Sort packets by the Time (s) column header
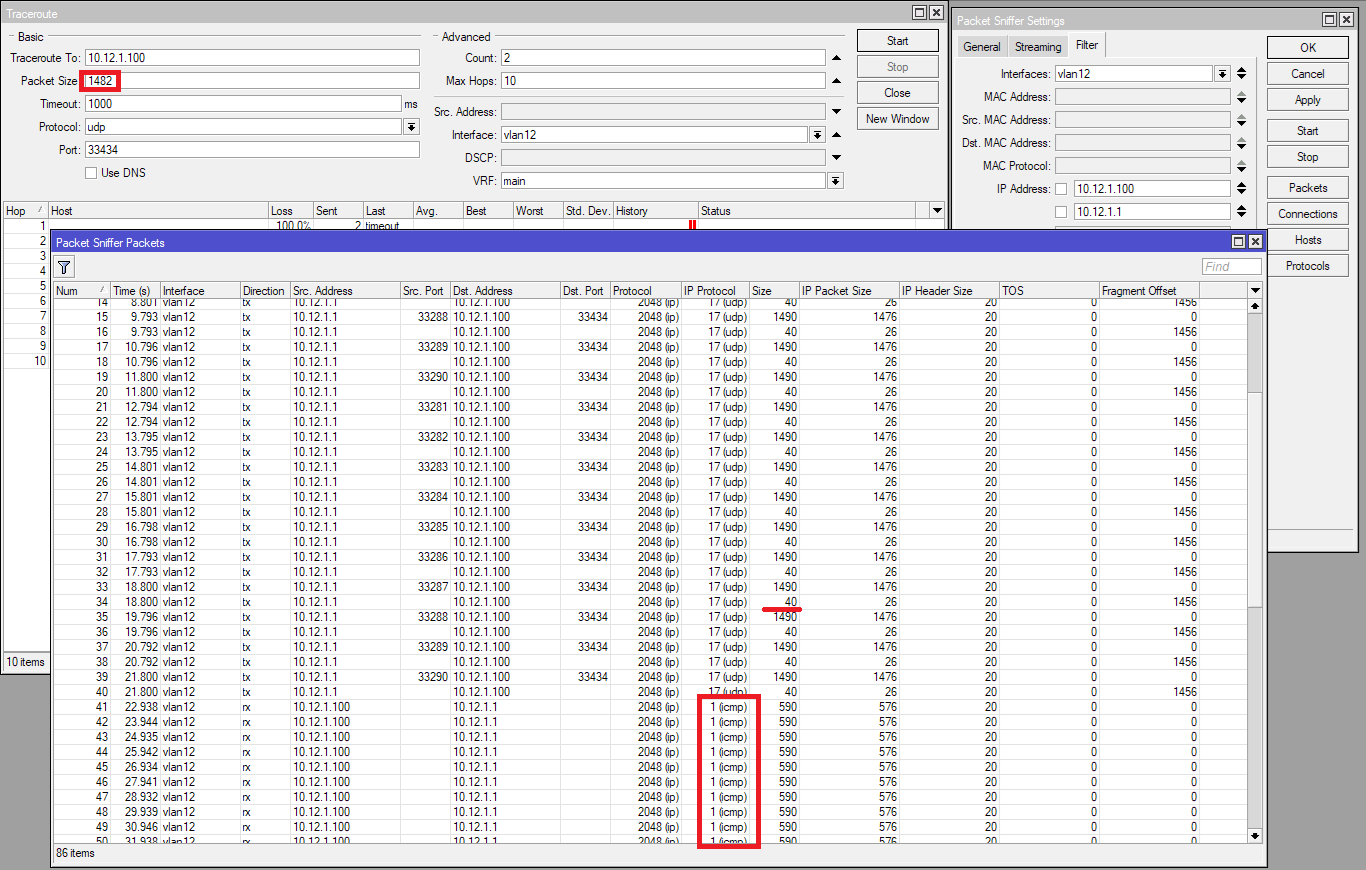Screen dimensions: 1366x870 pos(135,291)
